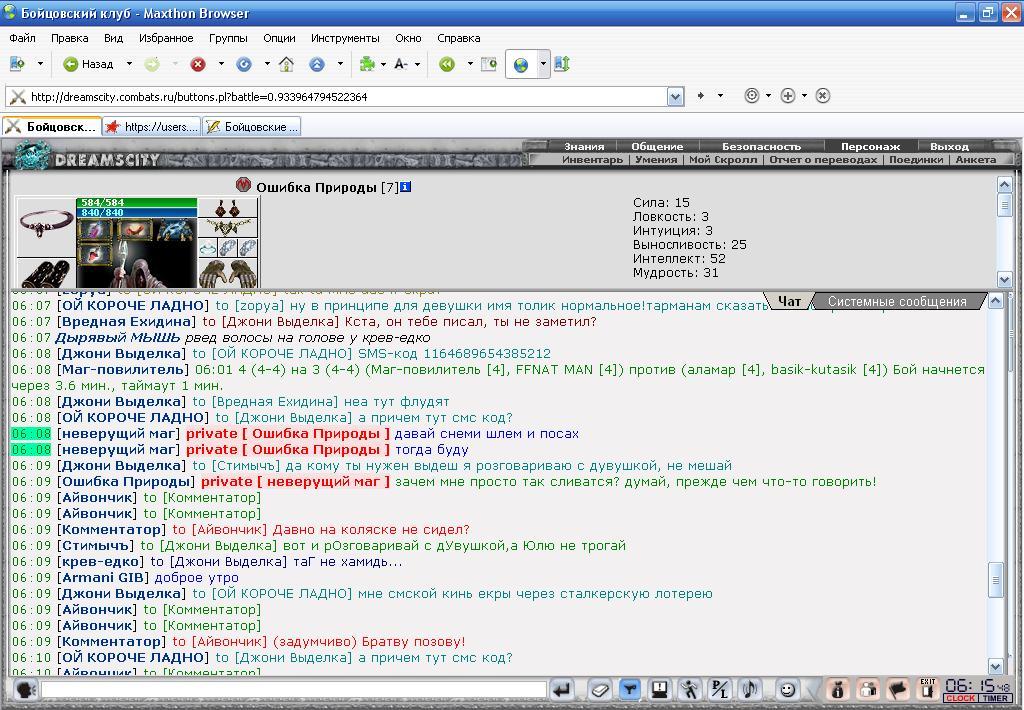Switch to the https://users... tab

click(152, 127)
